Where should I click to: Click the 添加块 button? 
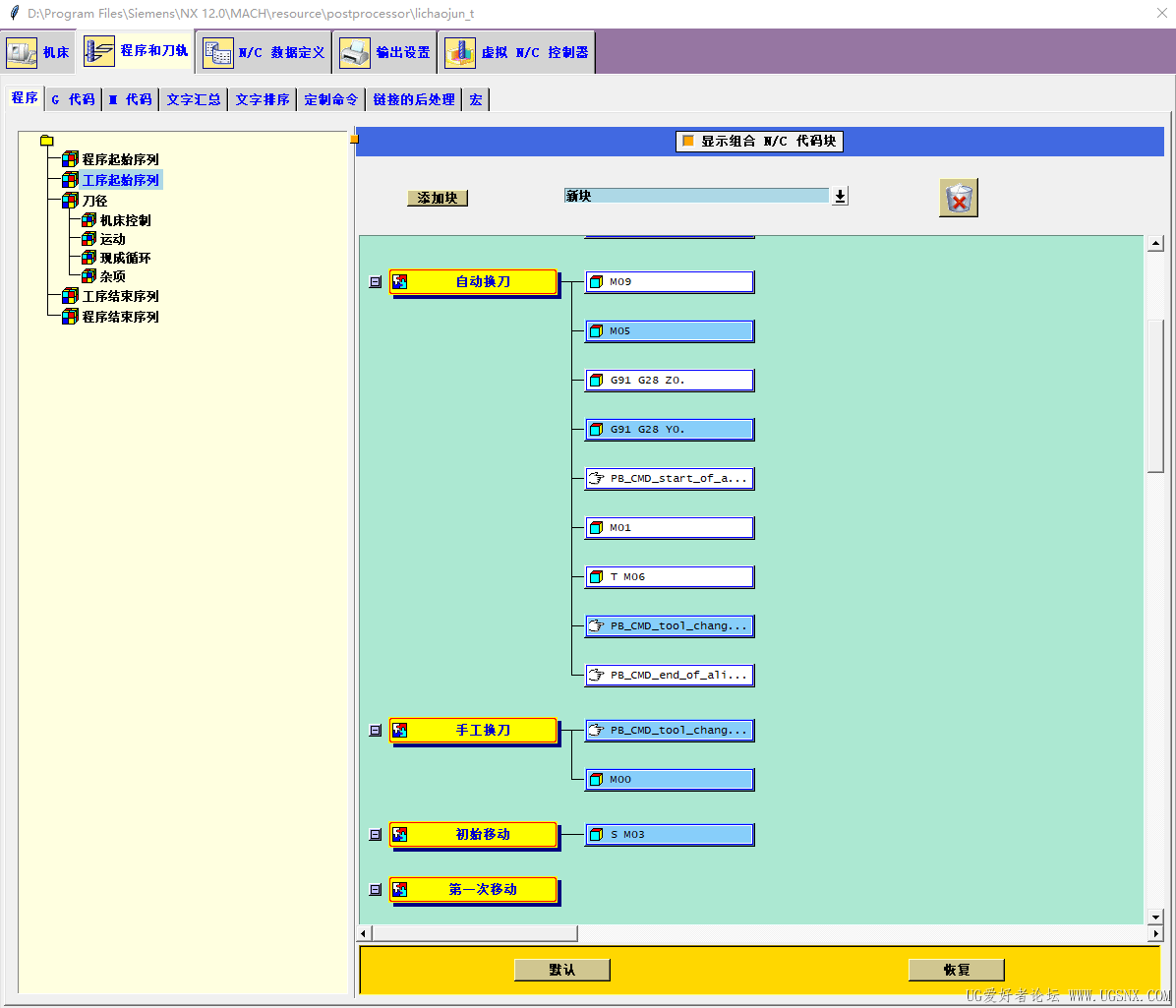click(x=438, y=198)
